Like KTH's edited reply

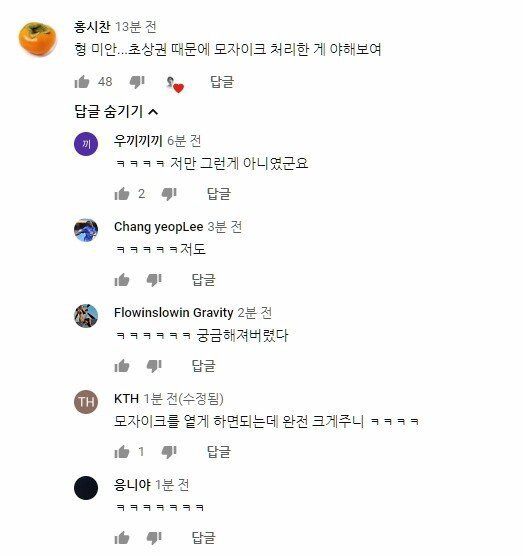coord(122,452)
